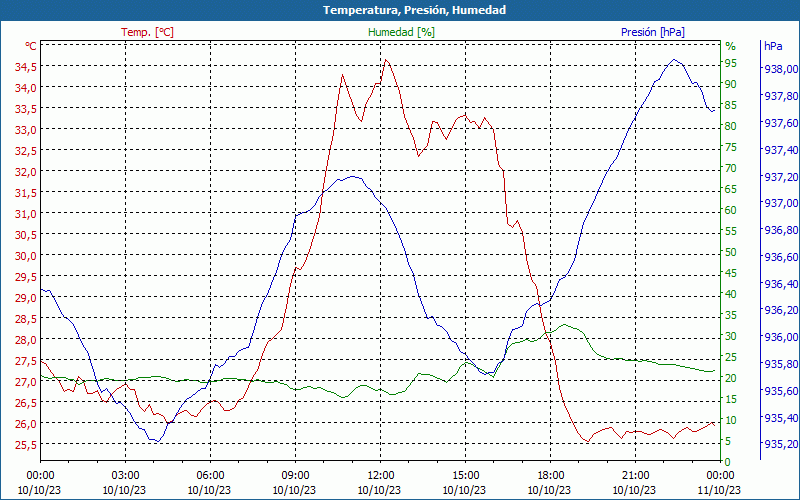Screen dimensions: 800x500
Task: Click the 937,40 pressure axis value
Action: pos(781,150)
